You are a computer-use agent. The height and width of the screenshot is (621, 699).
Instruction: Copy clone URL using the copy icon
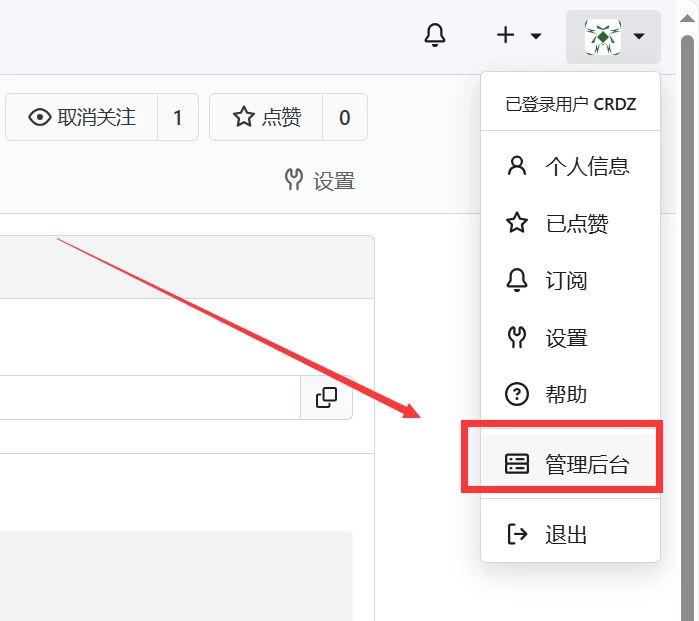[x=326, y=398]
